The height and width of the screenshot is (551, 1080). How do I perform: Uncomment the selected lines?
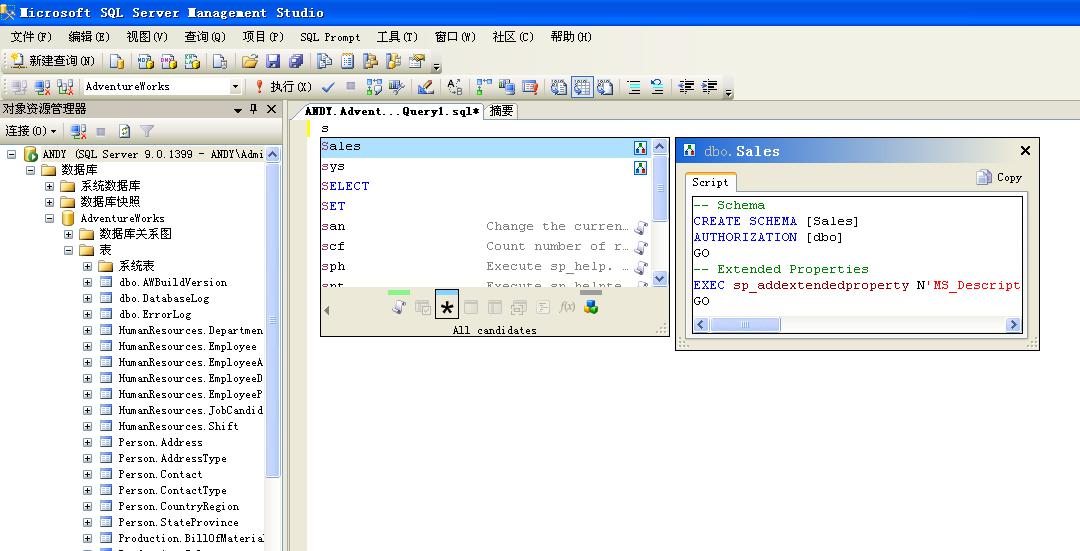(x=657, y=87)
